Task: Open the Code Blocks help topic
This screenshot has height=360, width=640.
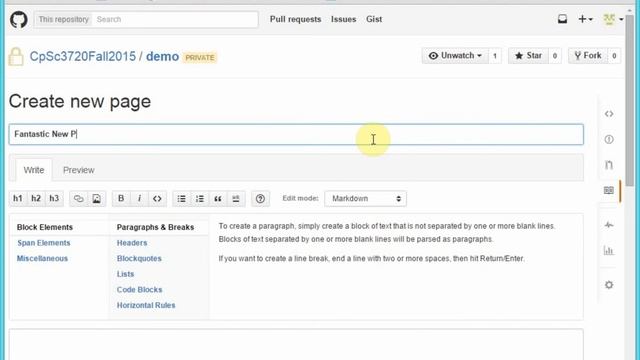Action: tap(140, 289)
